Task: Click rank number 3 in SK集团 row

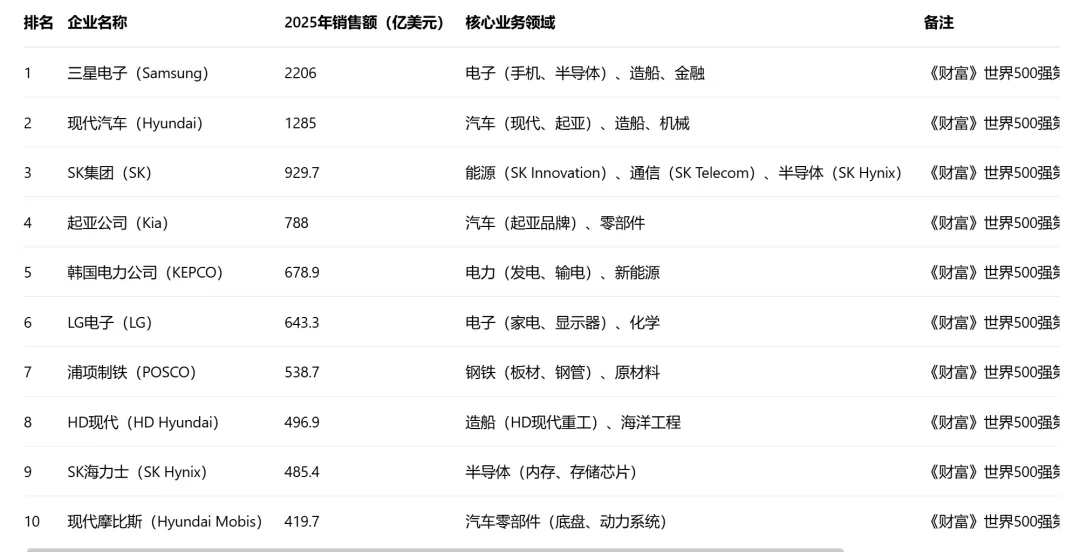Action: pos(28,173)
